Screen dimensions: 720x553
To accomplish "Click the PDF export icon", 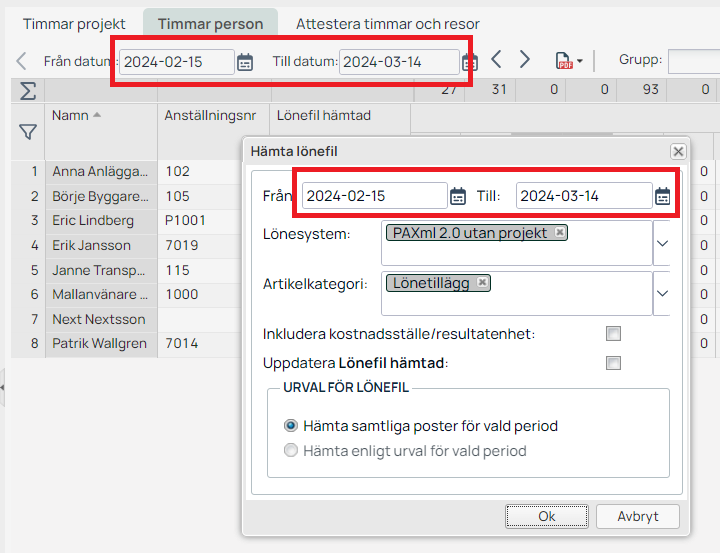I will pos(564,61).
